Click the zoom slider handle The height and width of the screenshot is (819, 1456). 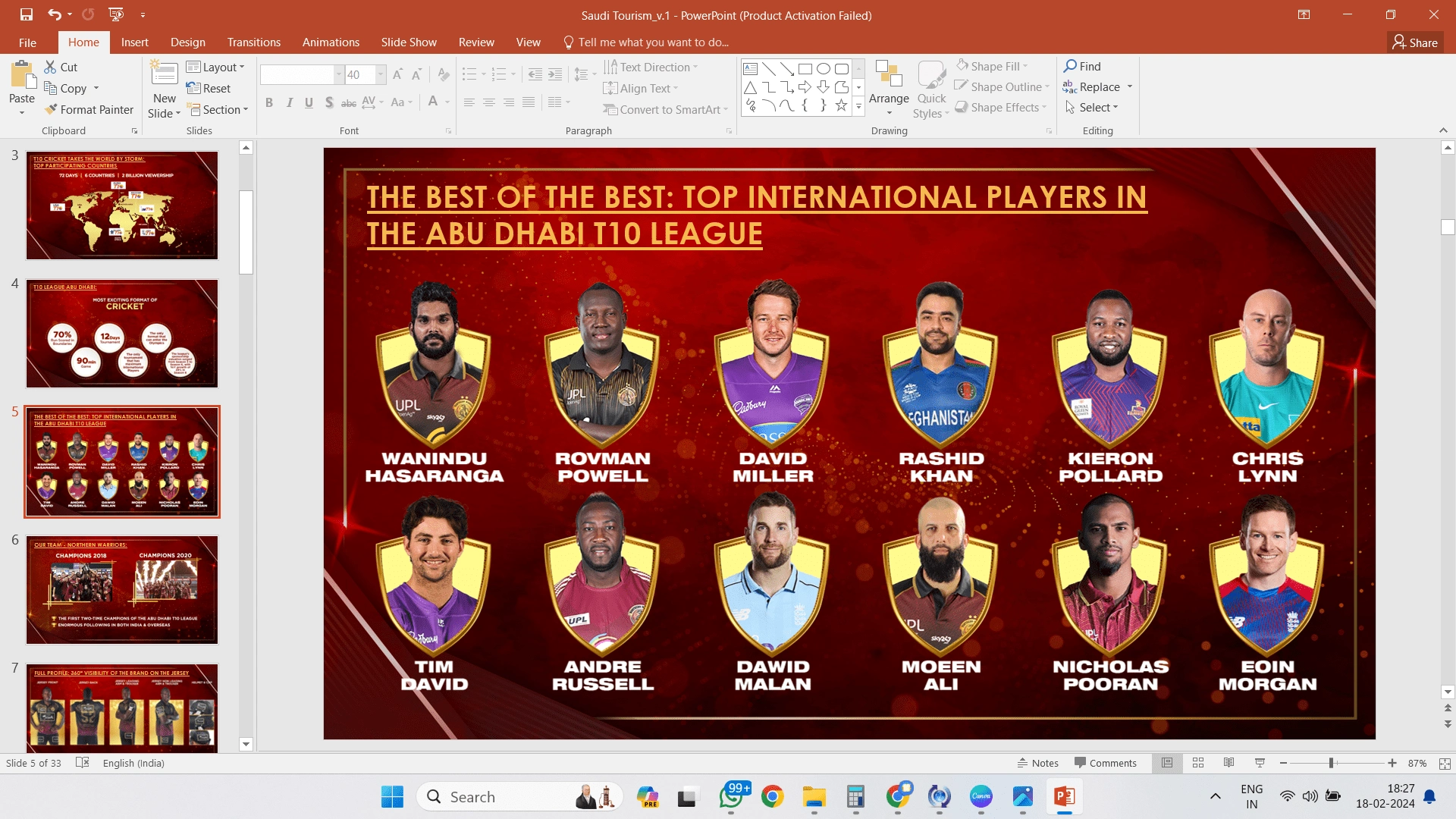(1331, 763)
